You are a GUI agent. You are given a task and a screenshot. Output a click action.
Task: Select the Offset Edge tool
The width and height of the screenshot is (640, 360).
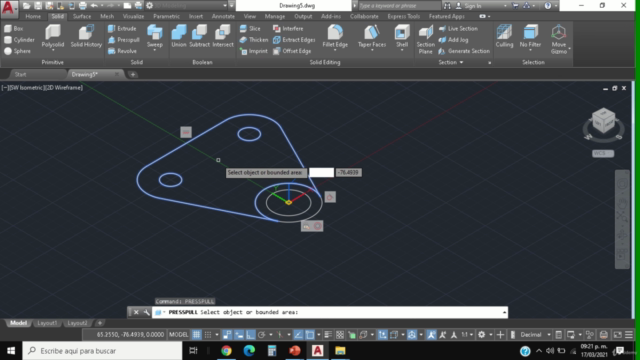point(292,51)
